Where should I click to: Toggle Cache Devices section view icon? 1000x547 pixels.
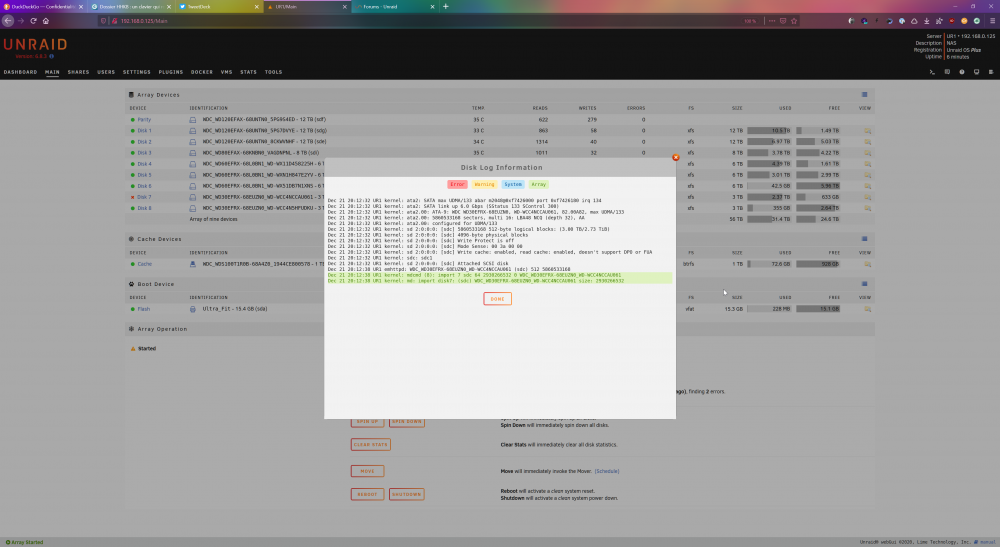pos(864,238)
